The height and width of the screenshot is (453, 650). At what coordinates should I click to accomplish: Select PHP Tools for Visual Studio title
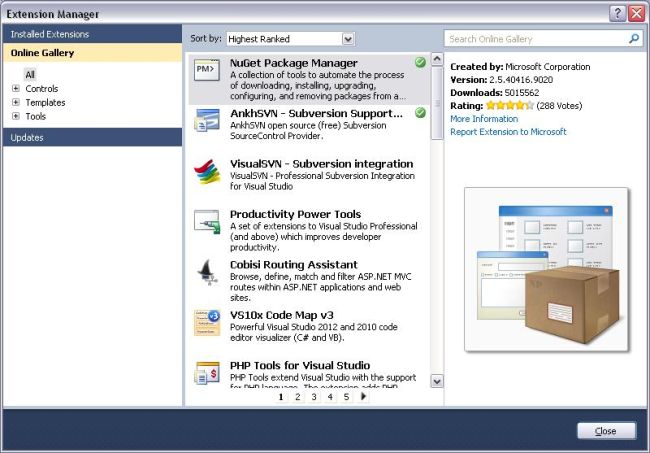pos(300,366)
